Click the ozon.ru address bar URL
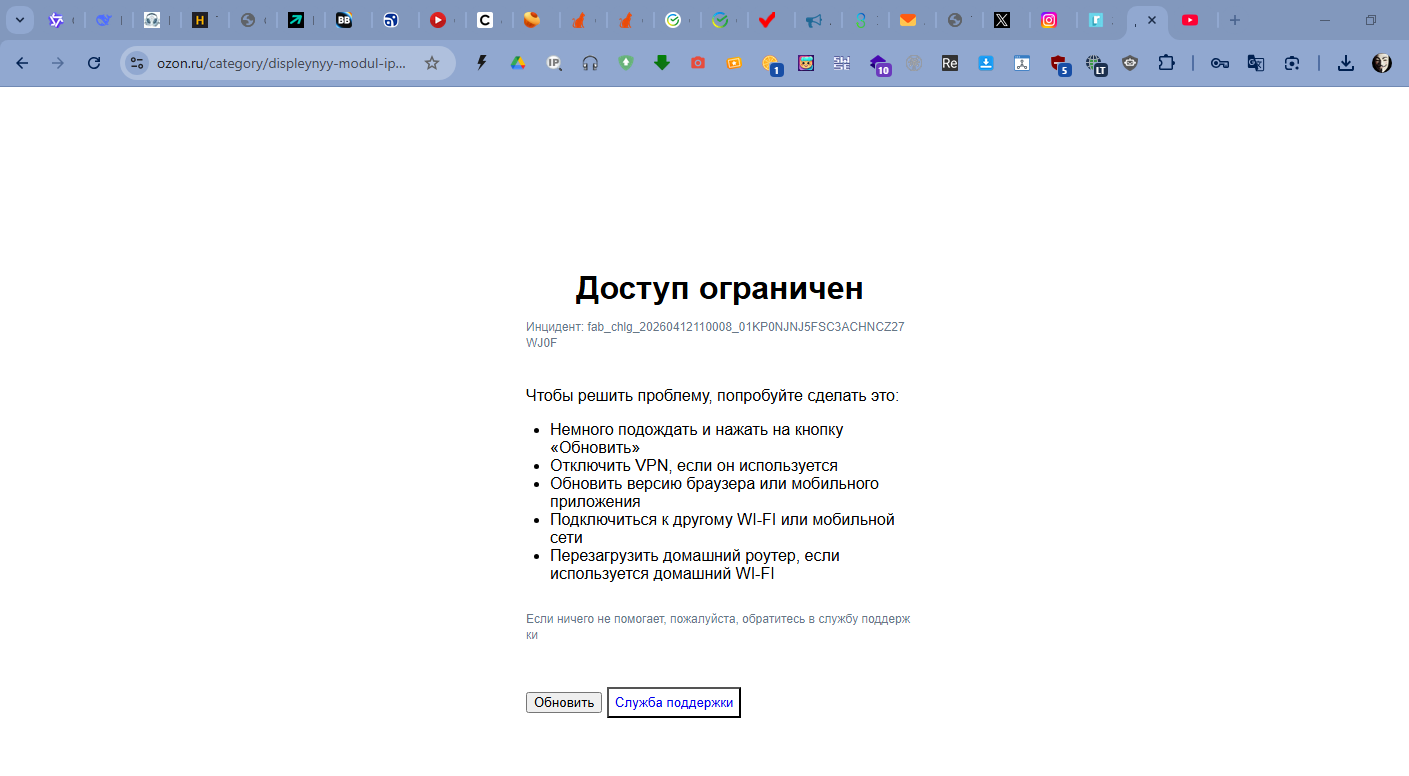Viewport: 1409px width, 776px height. click(x=282, y=63)
